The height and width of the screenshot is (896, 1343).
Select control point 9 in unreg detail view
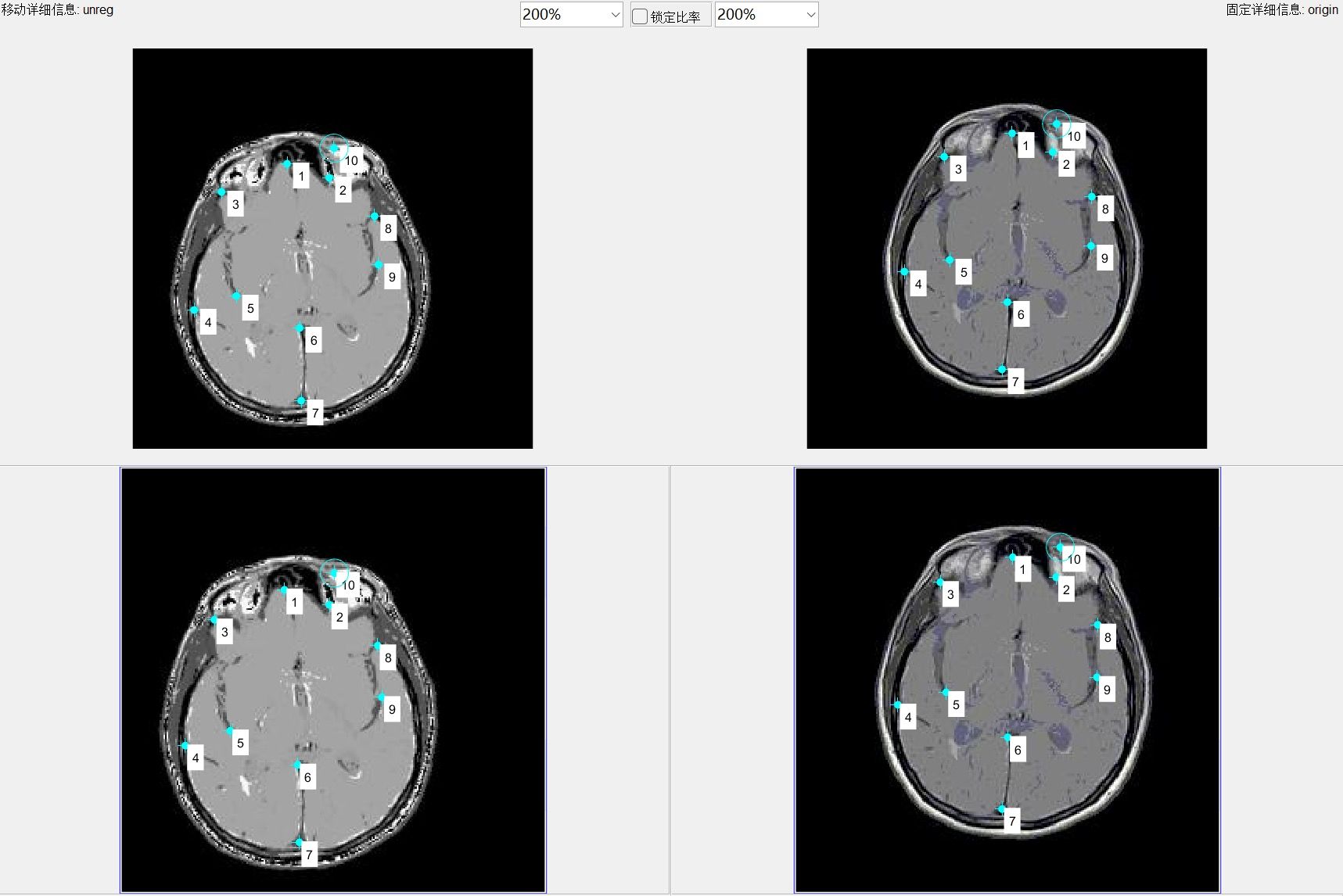point(379,265)
